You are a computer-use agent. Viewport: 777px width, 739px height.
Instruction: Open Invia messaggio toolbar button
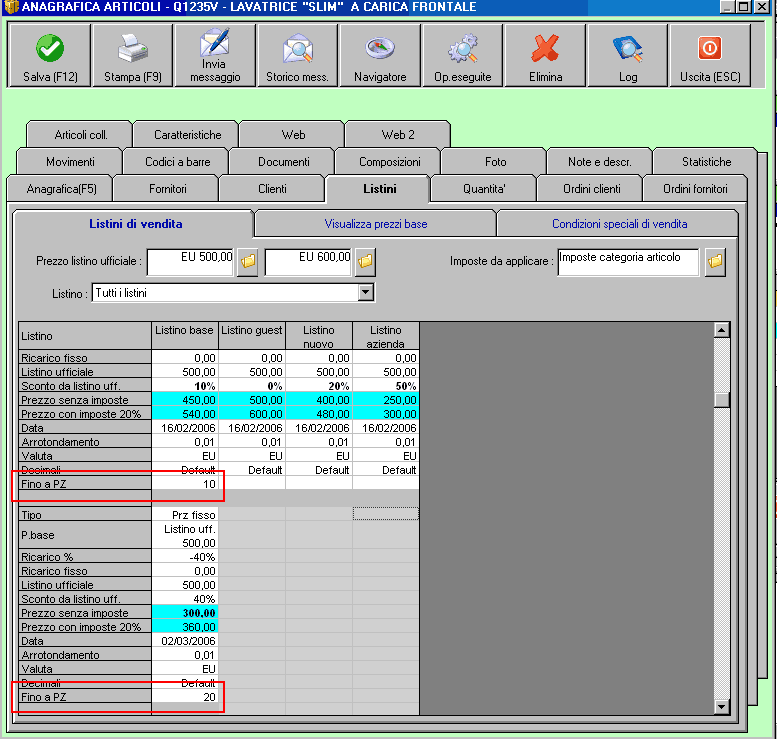pos(215,55)
